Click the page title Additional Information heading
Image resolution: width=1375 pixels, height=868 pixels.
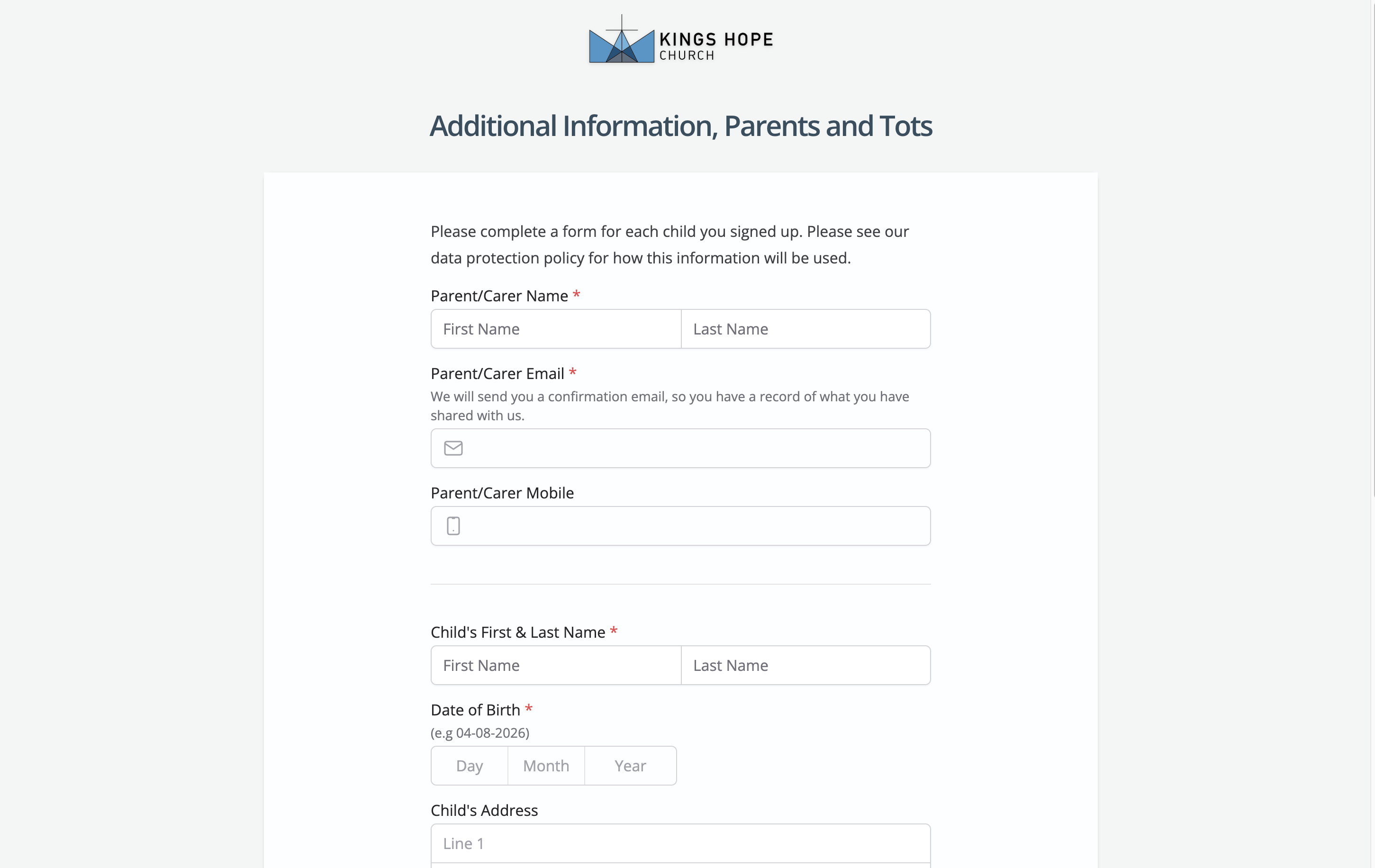tap(681, 126)
